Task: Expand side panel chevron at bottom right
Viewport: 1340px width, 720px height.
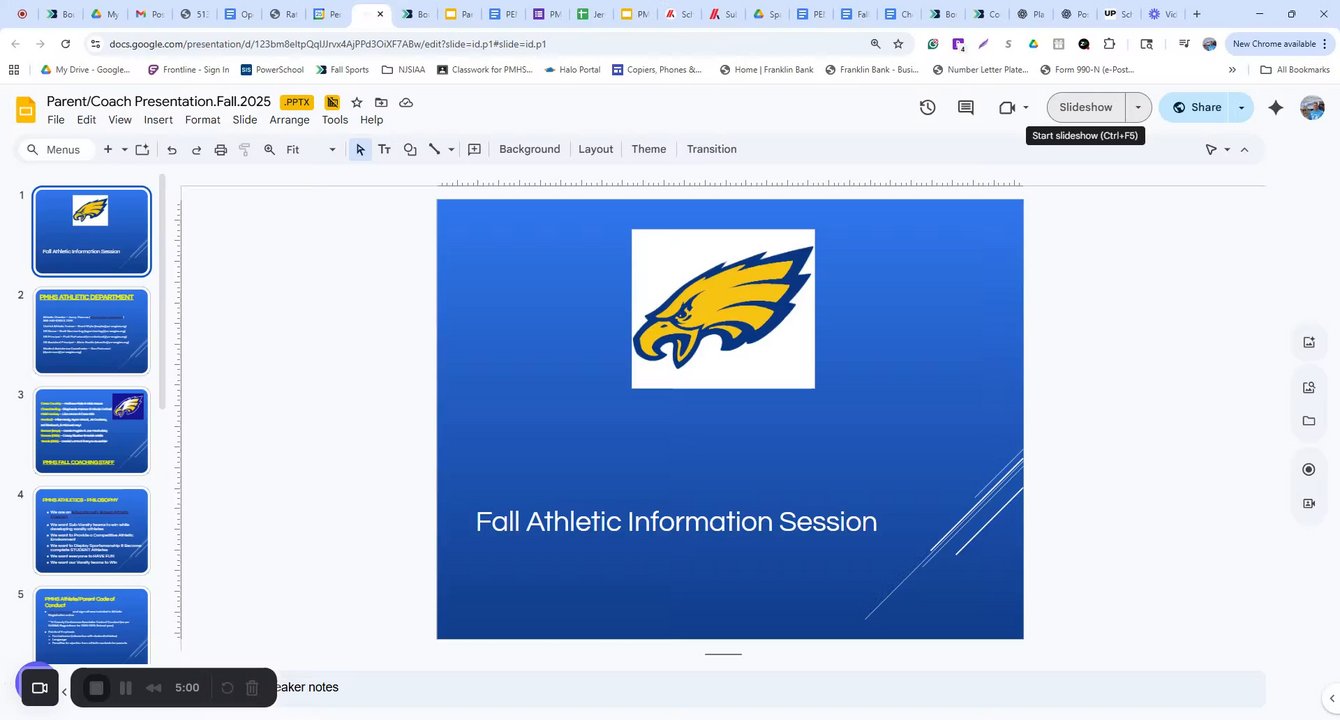Action: [1331, 698]
